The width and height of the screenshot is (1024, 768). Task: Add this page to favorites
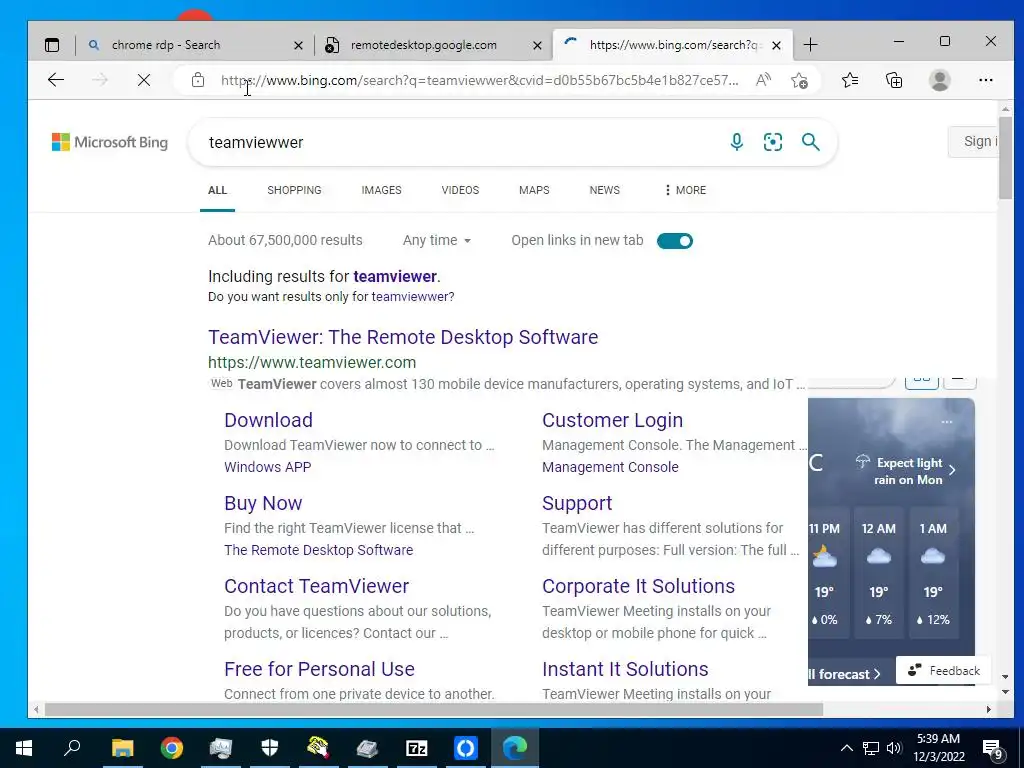(x=799, y=80)
